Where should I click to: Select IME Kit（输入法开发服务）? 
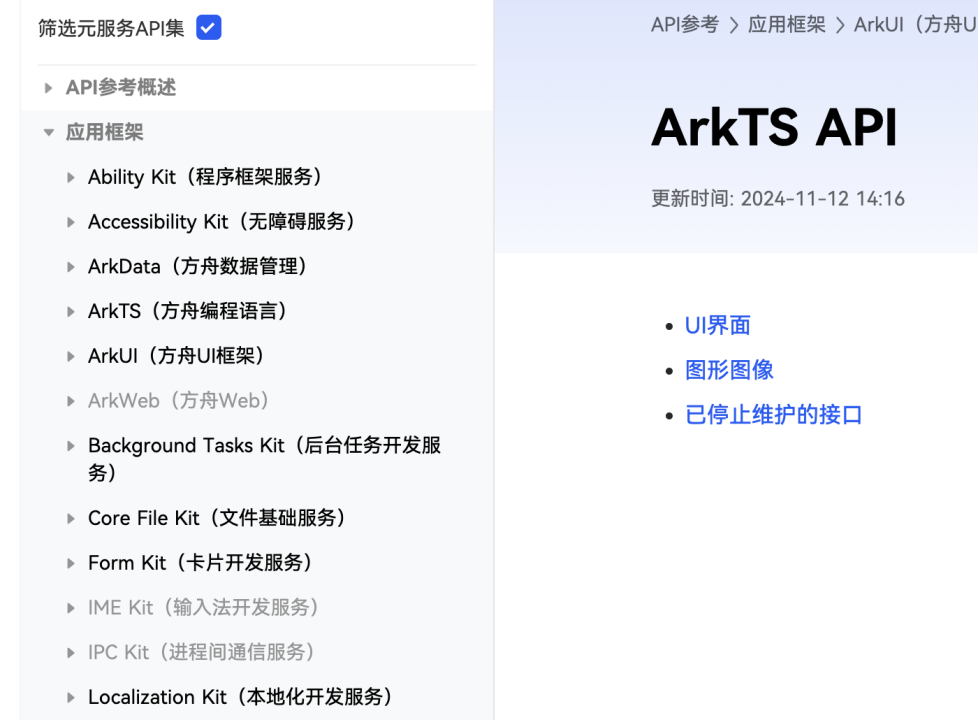tap(205, 608)
